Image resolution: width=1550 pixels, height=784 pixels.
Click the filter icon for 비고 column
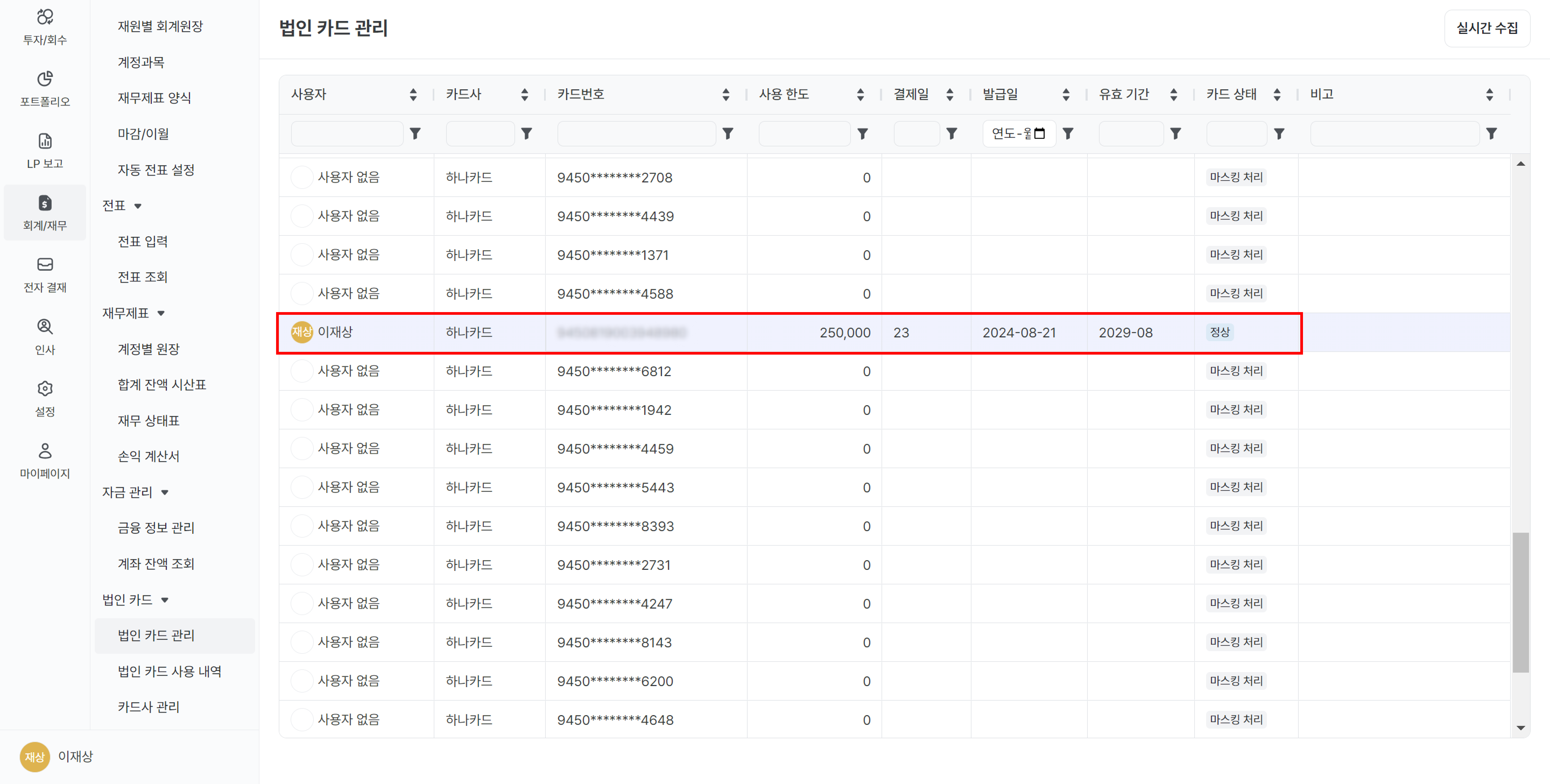[x=1491, y=133]
